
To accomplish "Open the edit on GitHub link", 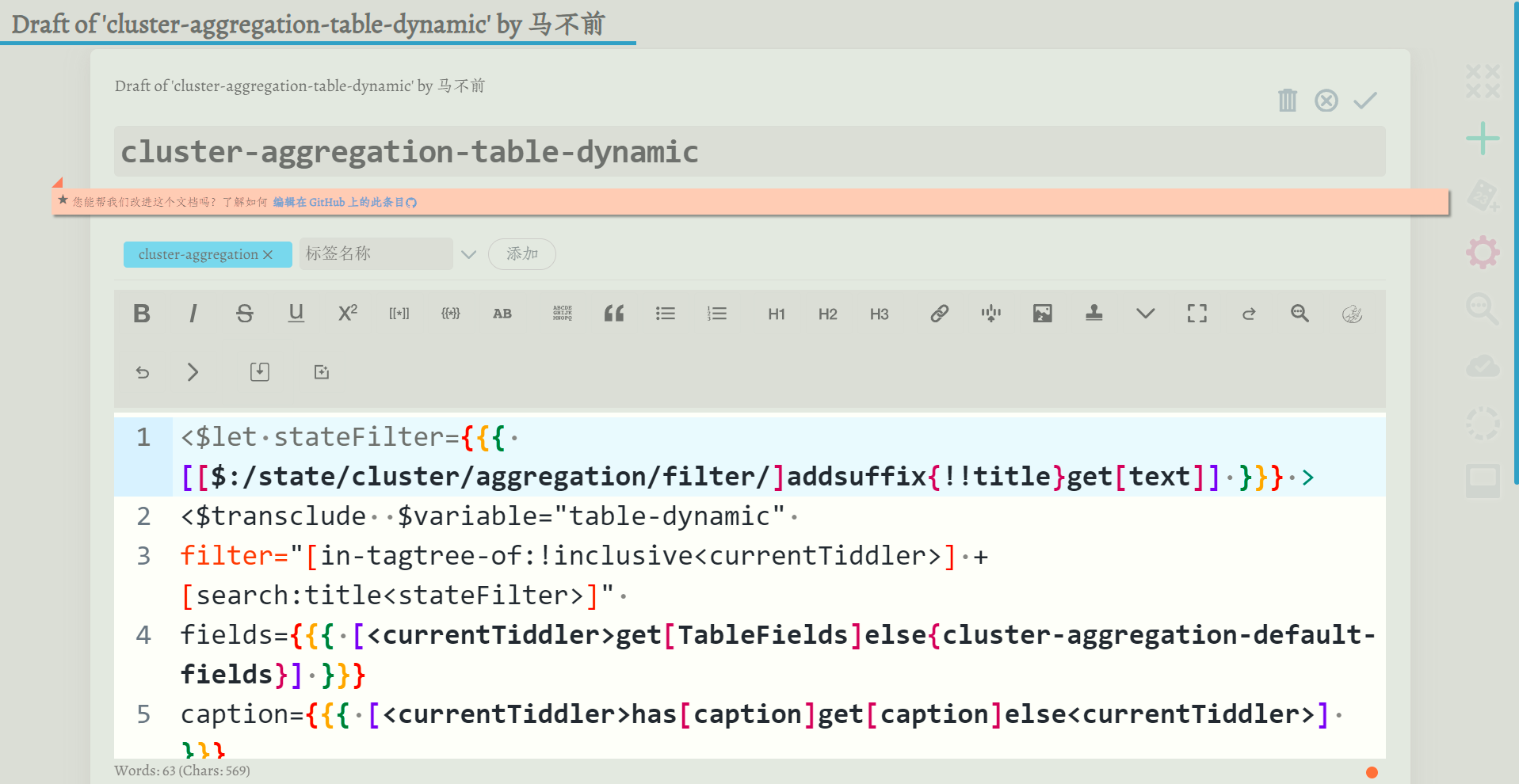I will point(345,203).
